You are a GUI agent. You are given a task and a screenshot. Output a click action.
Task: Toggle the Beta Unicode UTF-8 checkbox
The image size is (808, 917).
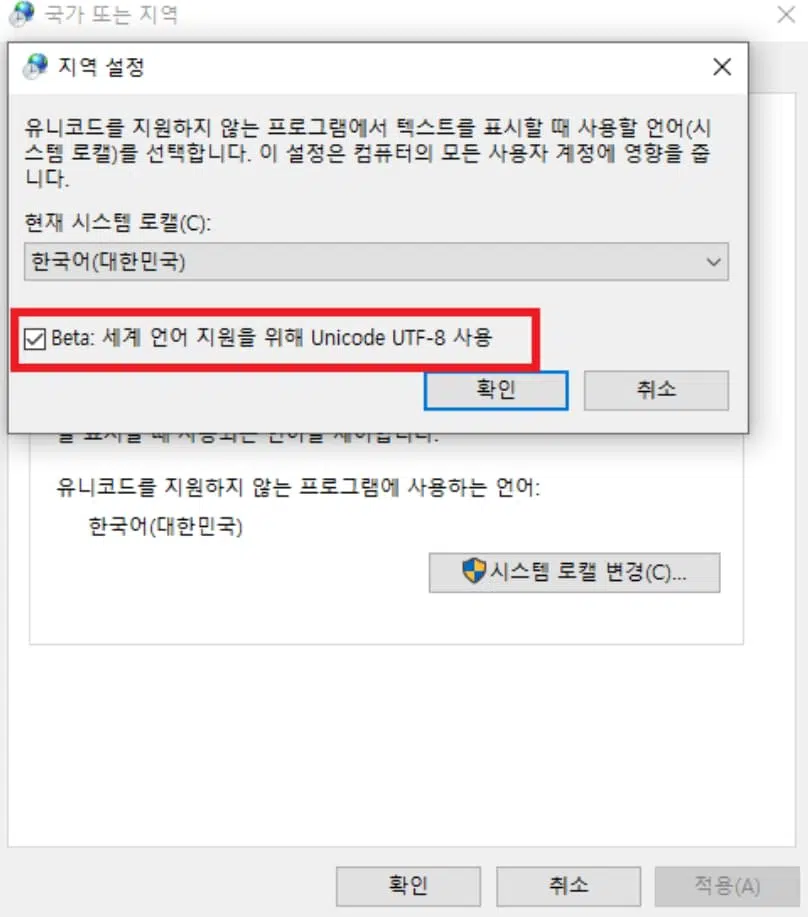click(x=34, y=338)
